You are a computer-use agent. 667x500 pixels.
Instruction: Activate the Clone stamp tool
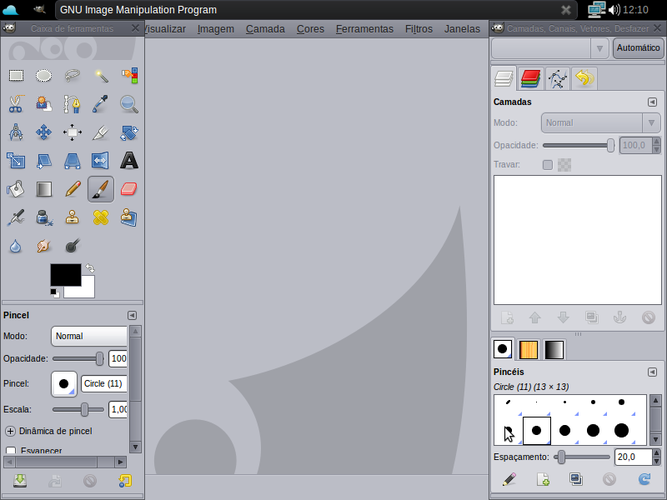pyautogui.click(x=72, y=217)
